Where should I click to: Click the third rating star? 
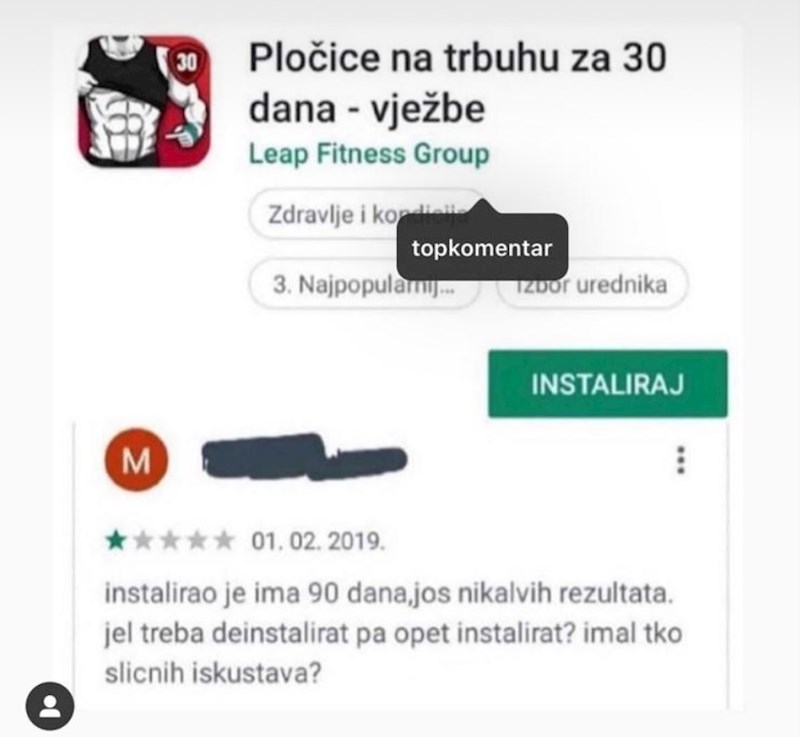coord(170,541)
